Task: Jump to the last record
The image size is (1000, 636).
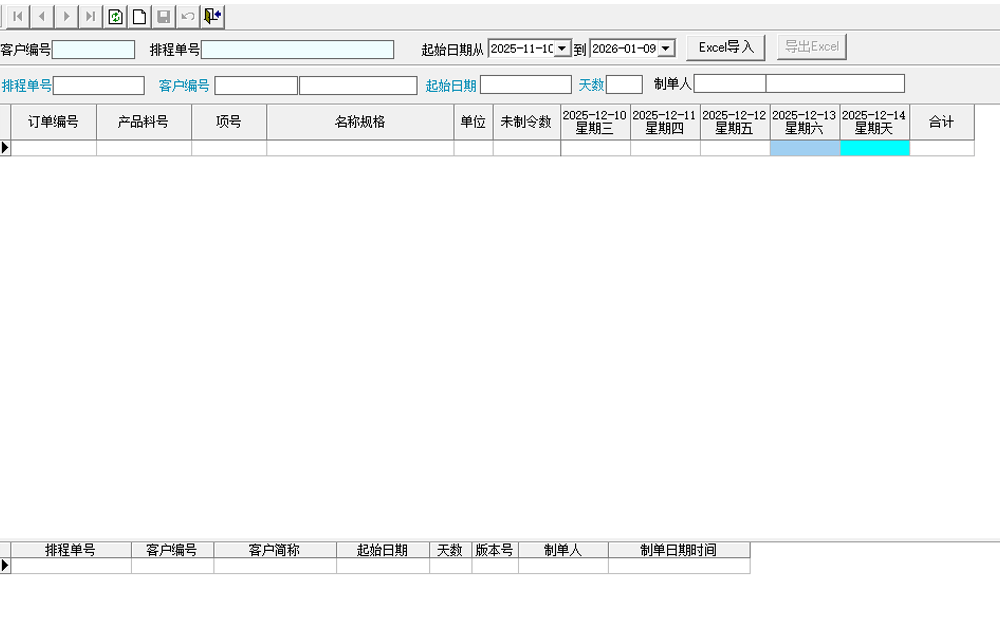Action: pos(90,17)
